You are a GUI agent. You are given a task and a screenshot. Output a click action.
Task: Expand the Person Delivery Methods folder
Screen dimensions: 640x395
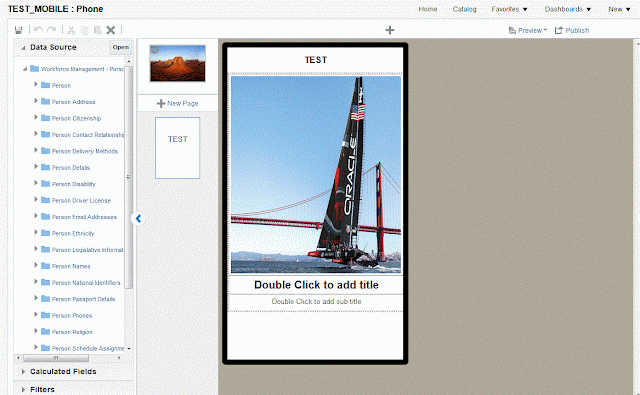[36, 150]
